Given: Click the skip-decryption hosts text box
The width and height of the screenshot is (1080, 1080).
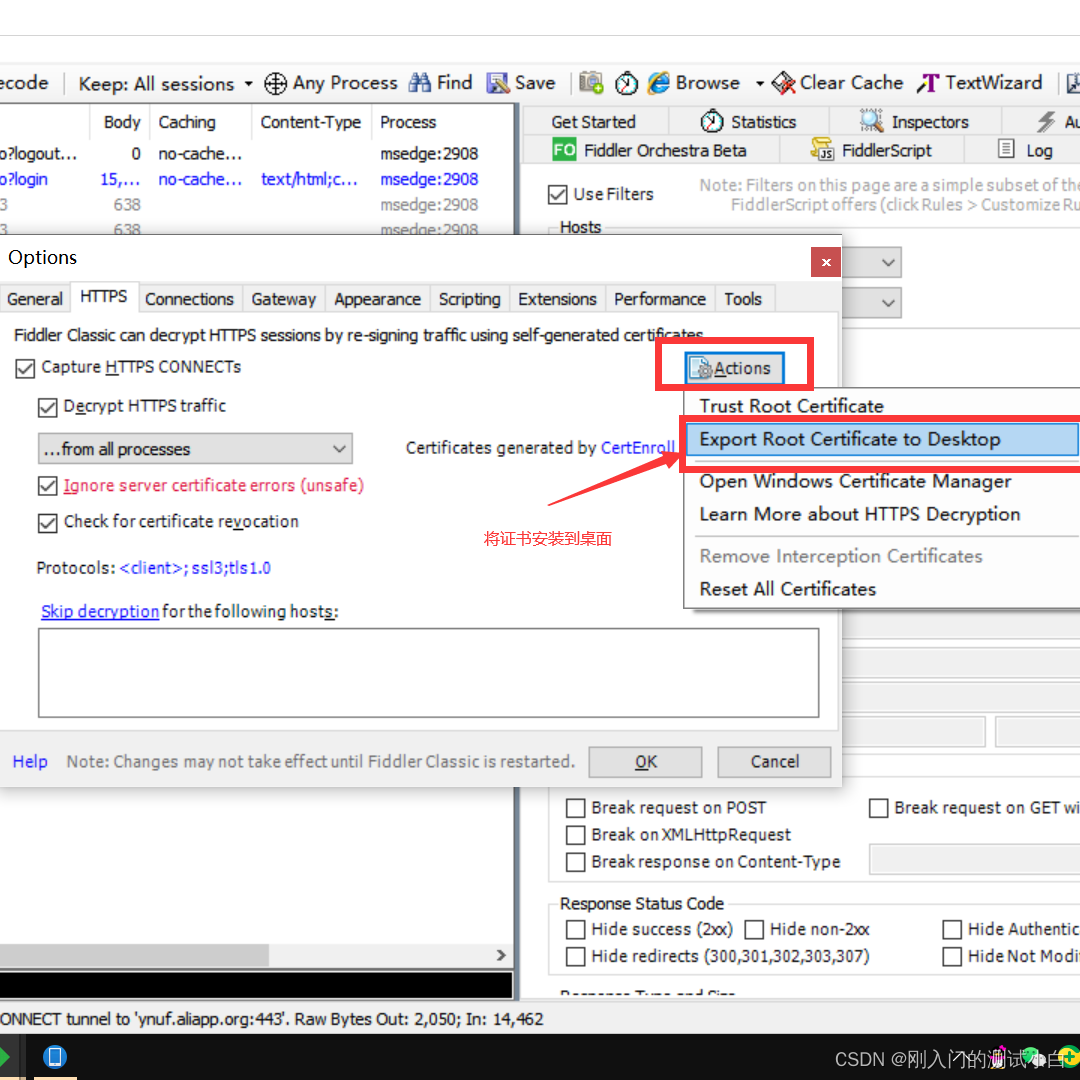Looking at the screenshot, I should [428, 672].
